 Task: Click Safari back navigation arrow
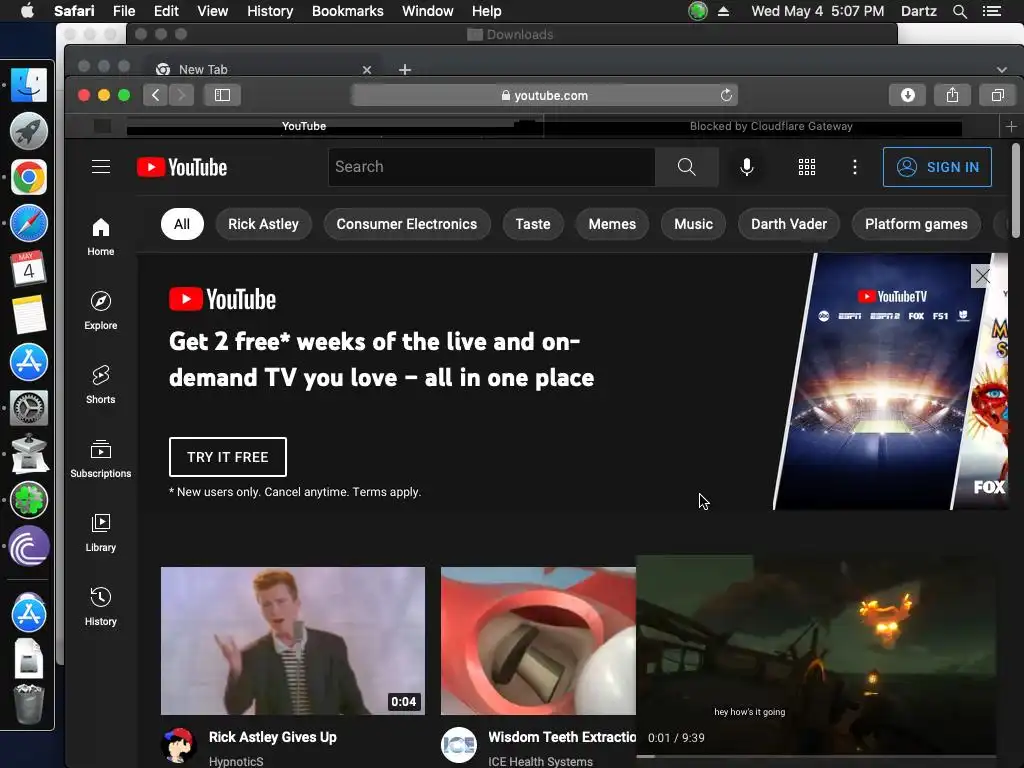(155, 95)
